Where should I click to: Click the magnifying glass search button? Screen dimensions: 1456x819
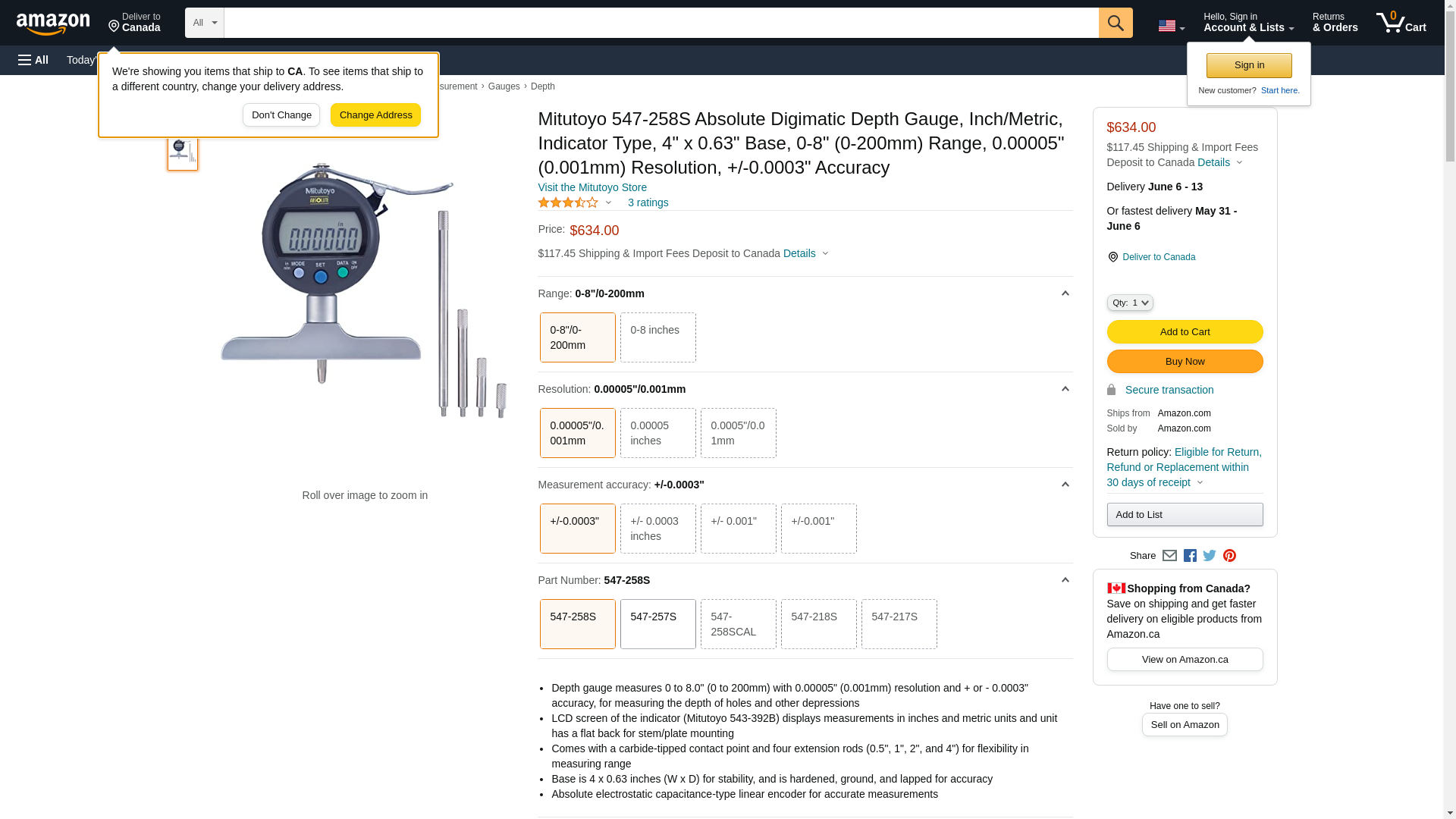1115,23
